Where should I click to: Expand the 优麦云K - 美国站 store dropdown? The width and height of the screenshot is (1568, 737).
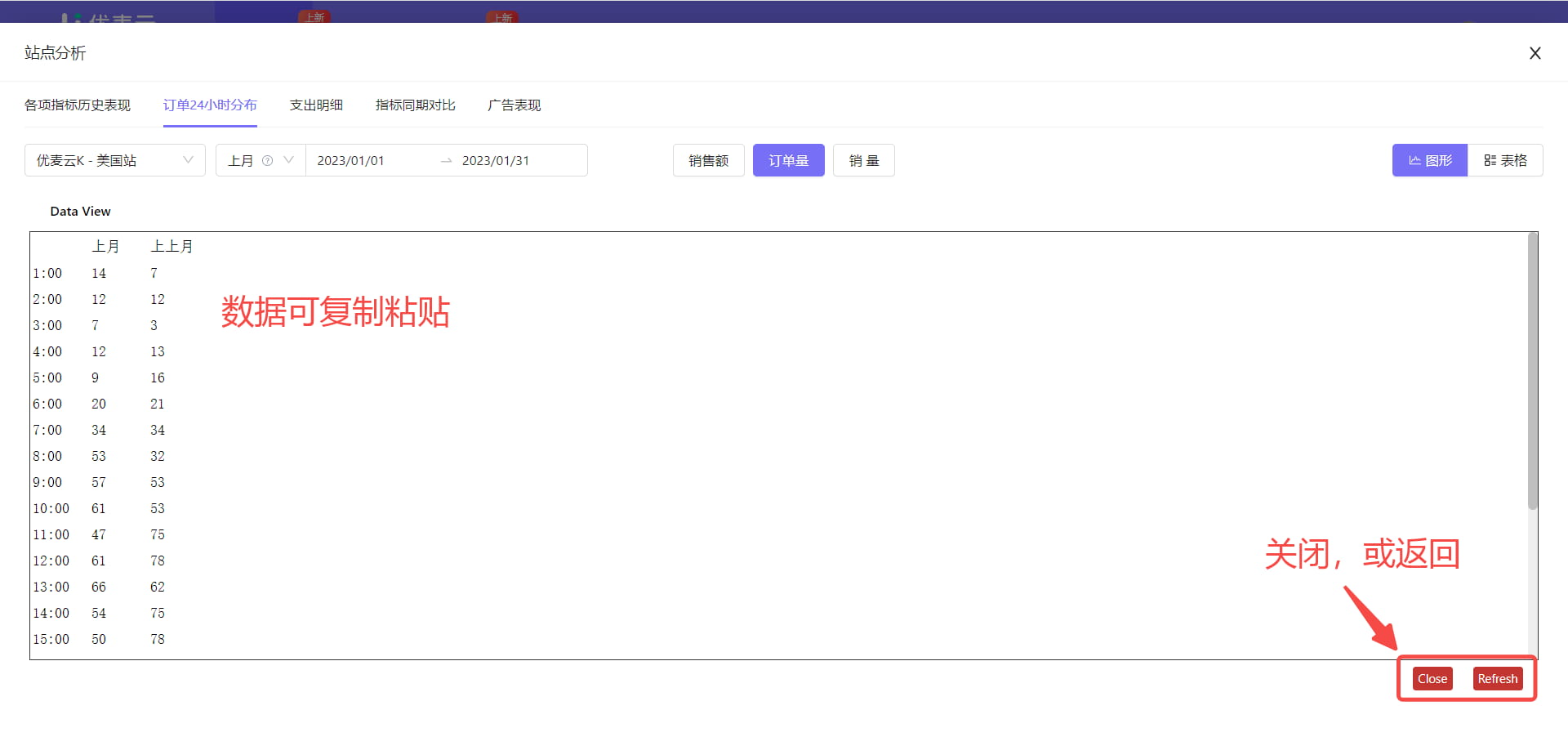(x=115, y=160)
